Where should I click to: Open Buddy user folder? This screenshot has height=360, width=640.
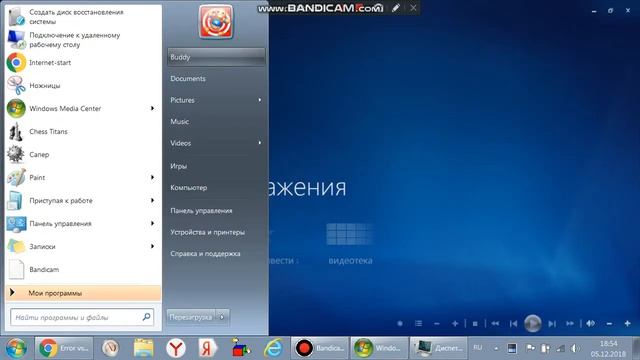click(x=216, y=57)
